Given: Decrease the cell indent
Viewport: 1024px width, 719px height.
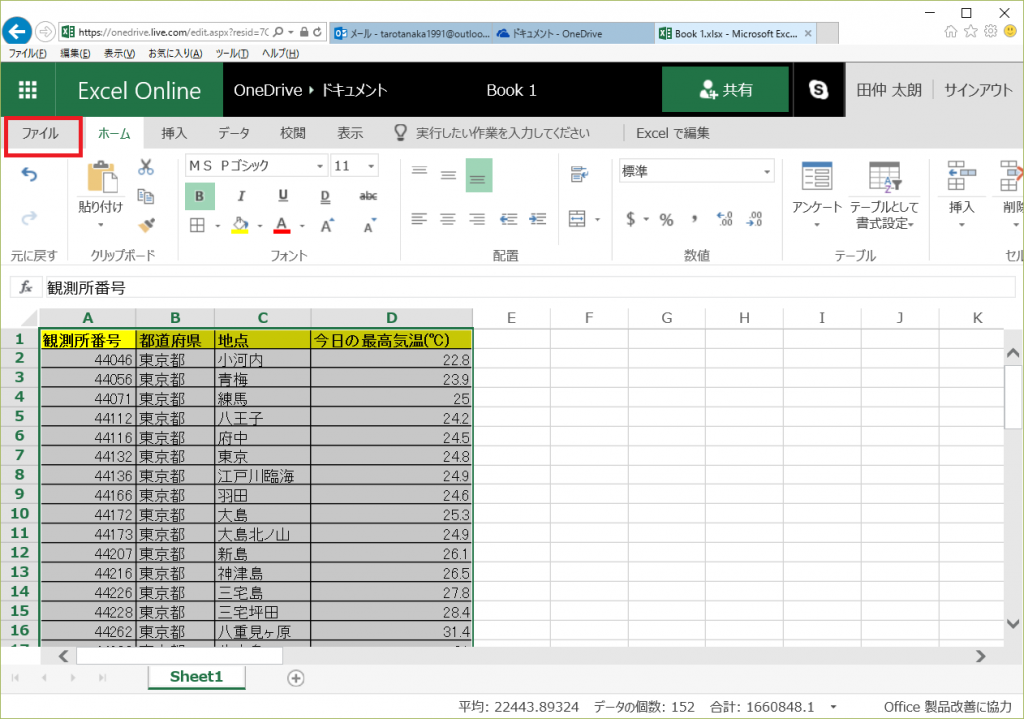Looking at the screenshot, I should [x=509, y=219].
